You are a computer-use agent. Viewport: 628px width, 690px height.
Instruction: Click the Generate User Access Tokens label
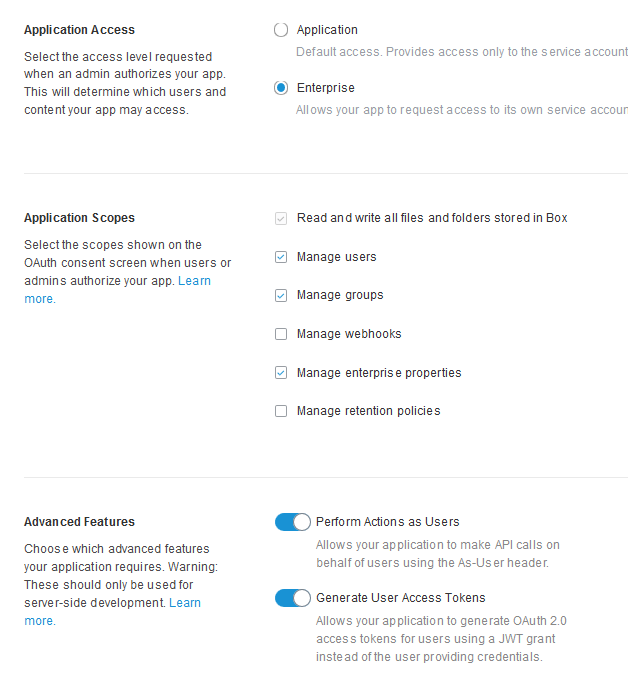pos(400,598)
